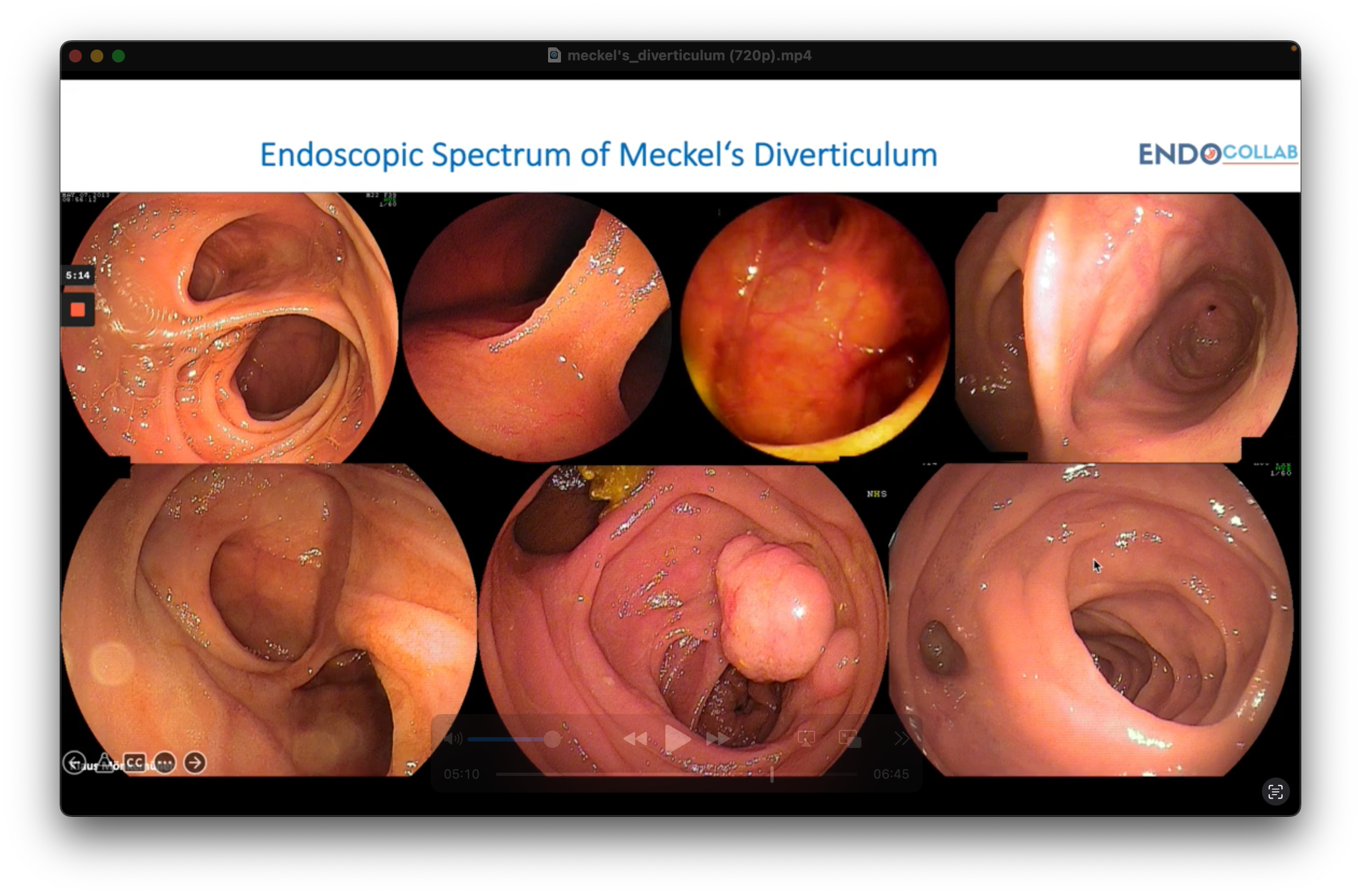This screenshot has height=896, width=1361.
Task: Go to next slide arrow
Action: (x=195, y=763)
